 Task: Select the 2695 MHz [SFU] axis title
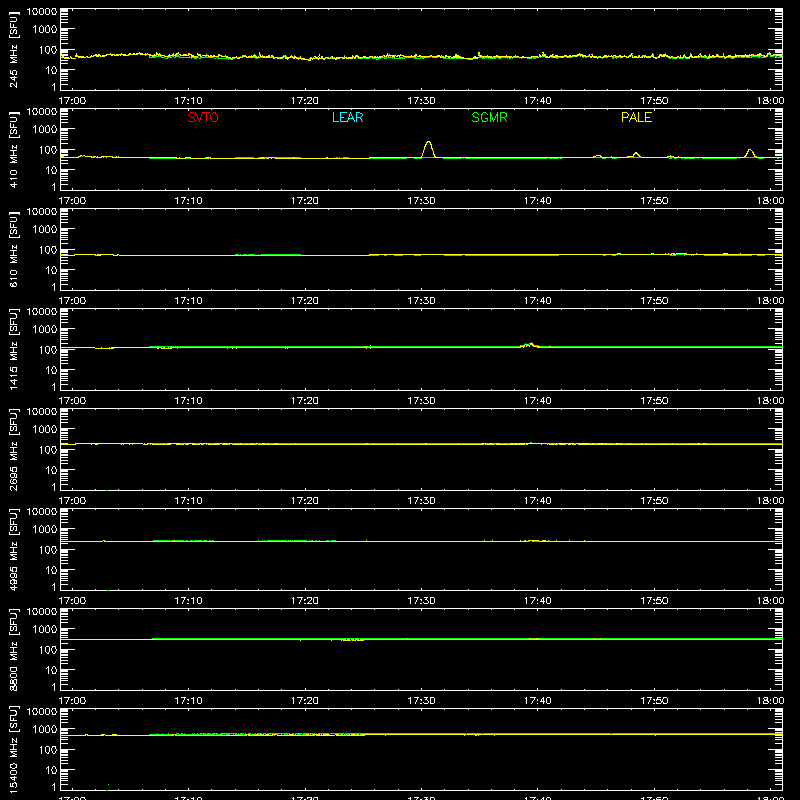click(x=14, y=450)
